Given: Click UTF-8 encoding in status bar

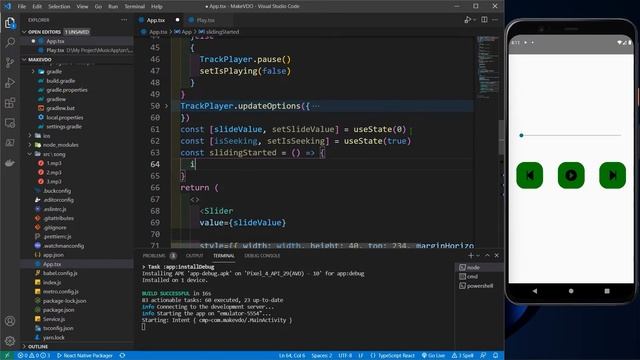Looking at the screenshot, I should click(345, 356).
